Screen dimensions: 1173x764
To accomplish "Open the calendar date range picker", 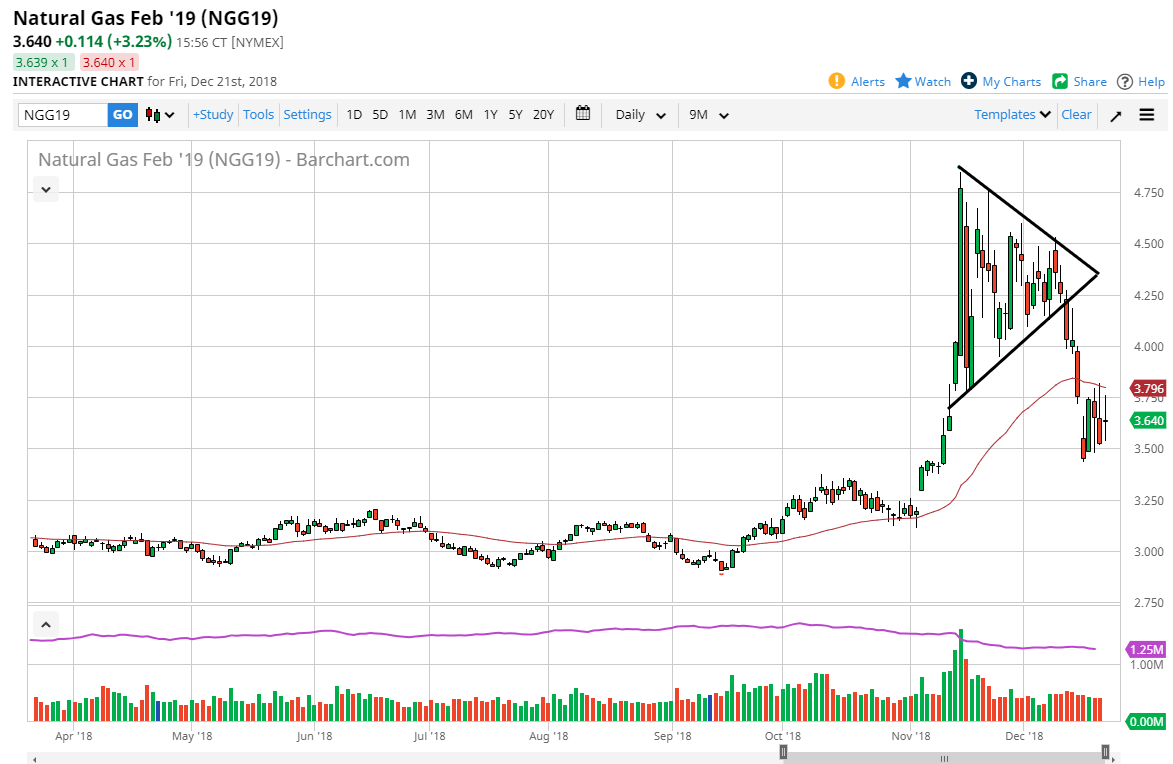I will 584,114.
